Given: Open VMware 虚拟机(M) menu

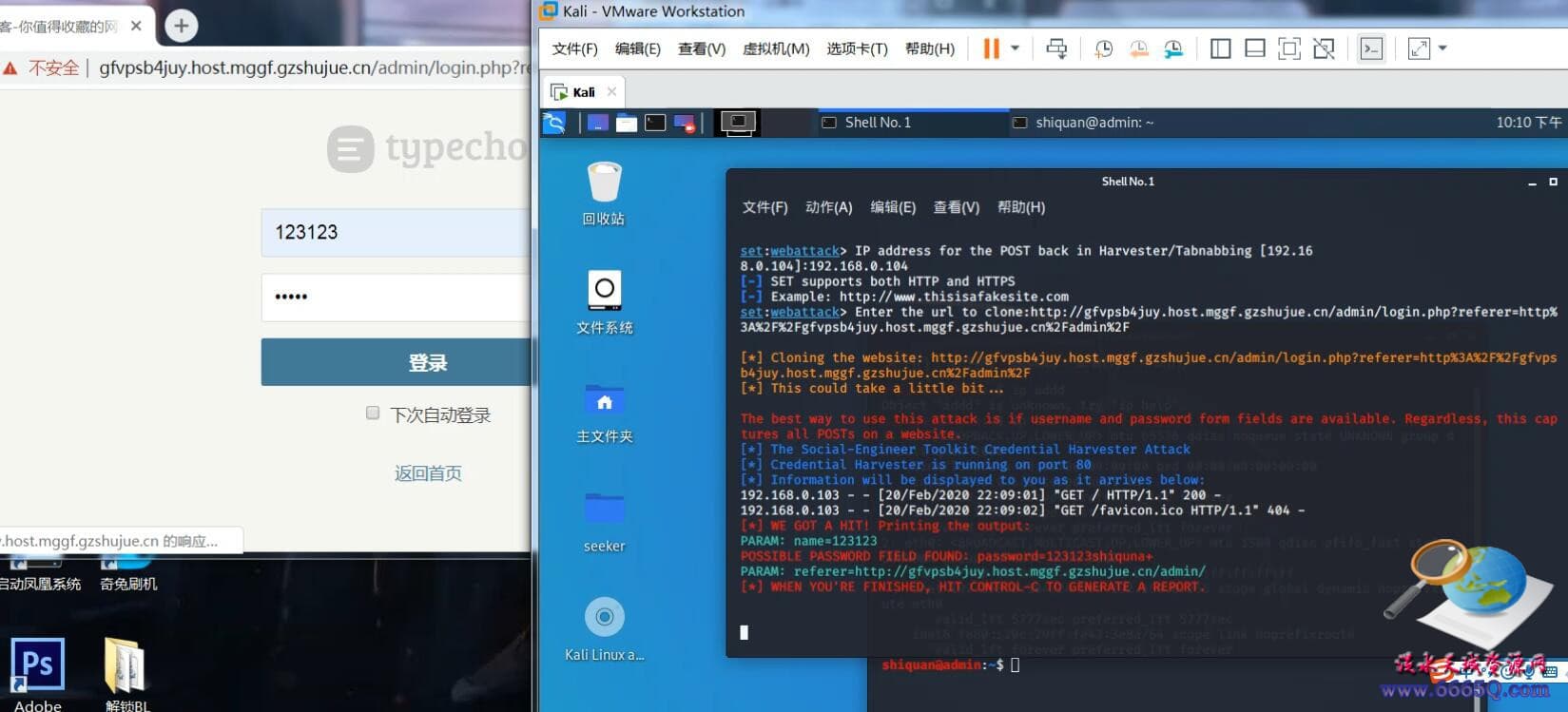Looking at the screenshot, I should 775,48.
